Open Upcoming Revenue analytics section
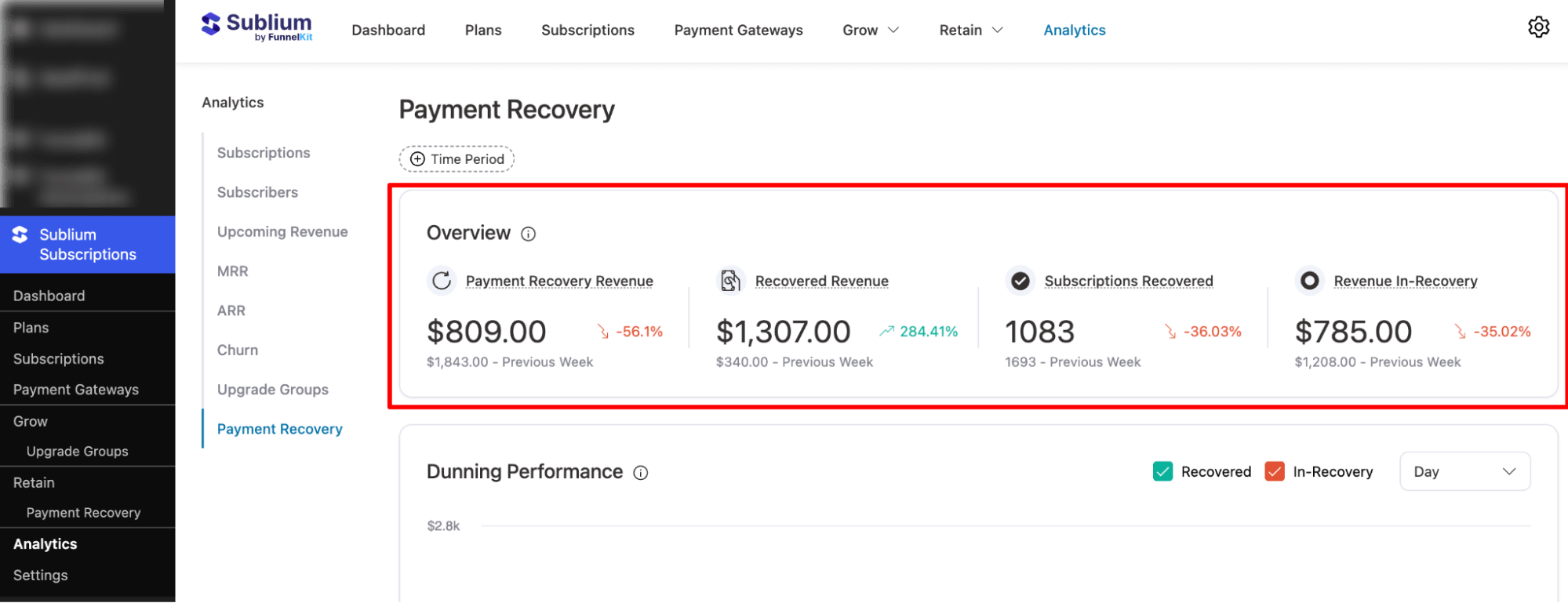Image resolution: width=1568 pixels, height=603 pixels. pos(282,231)
